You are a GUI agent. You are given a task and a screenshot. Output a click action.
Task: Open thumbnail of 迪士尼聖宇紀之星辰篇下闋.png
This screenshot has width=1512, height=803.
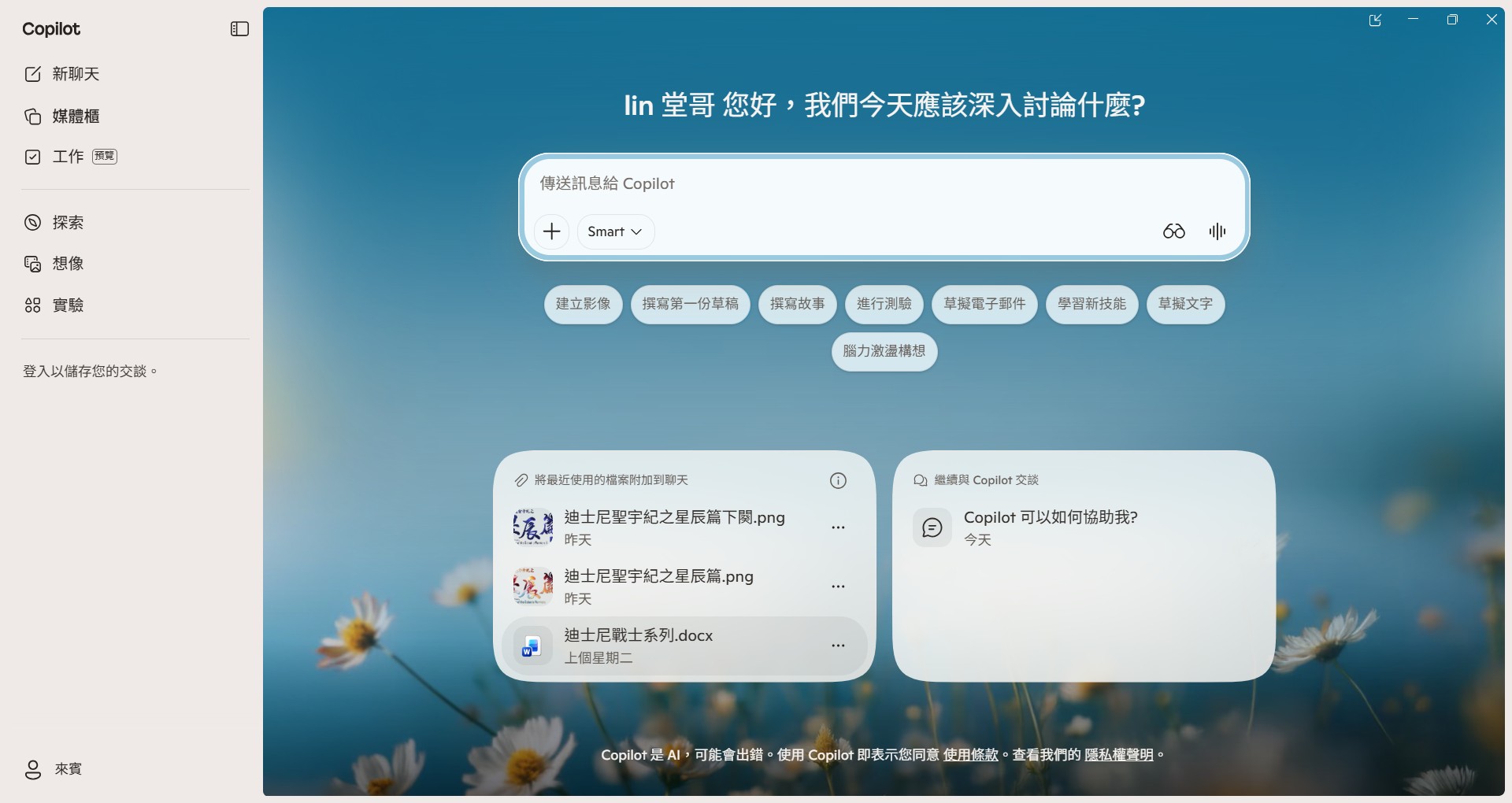pos(532,528)
